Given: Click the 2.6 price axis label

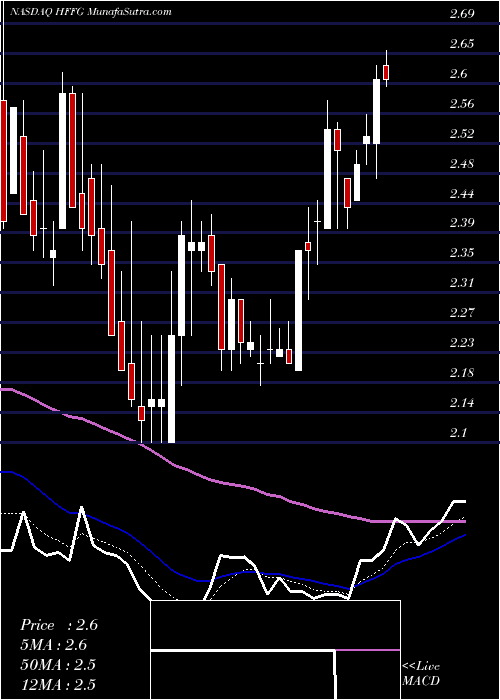Looking at the screenshot, I should click(458, 74).
